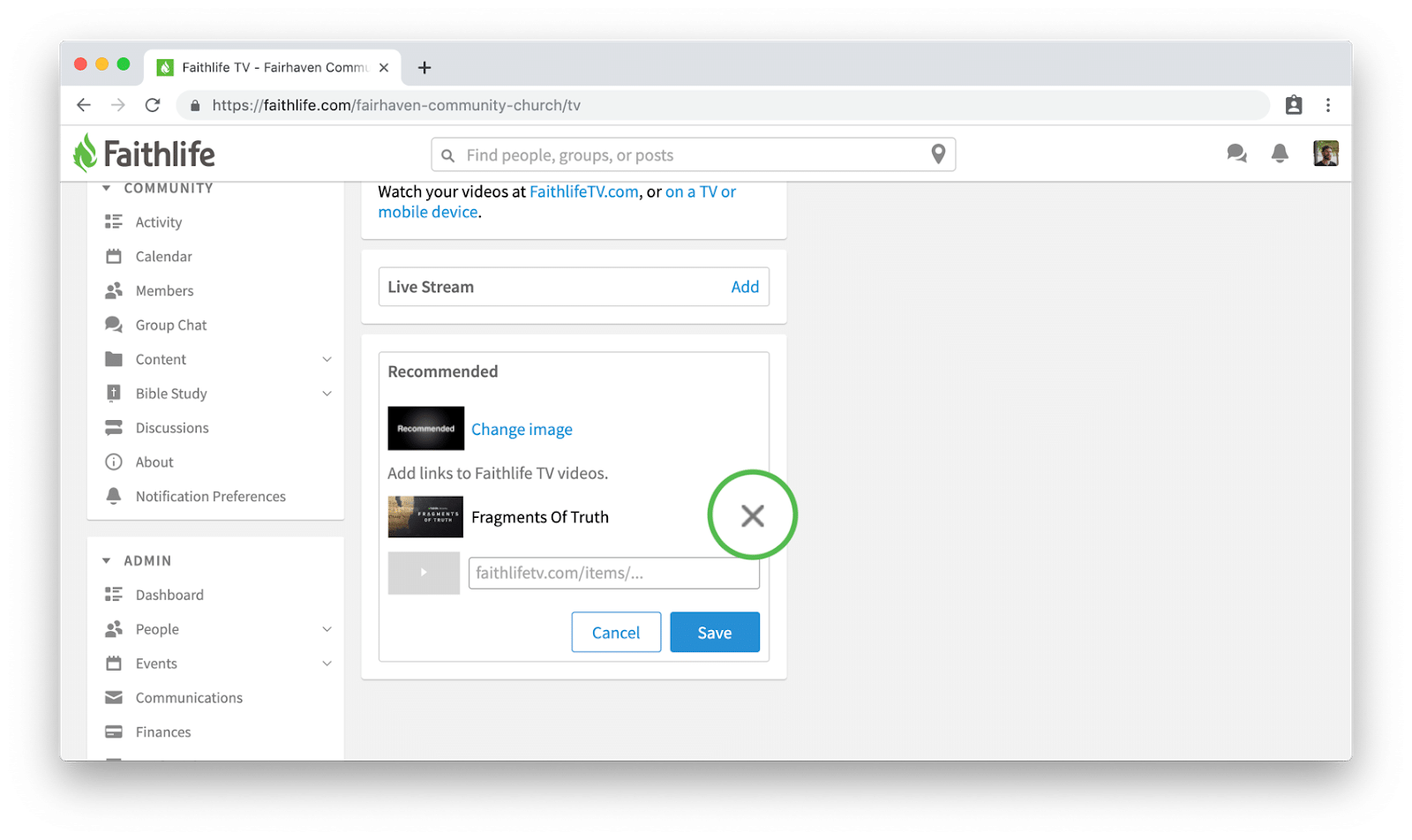
Task: Click the browser forward arrow
Action: click(x=118, y=105)
